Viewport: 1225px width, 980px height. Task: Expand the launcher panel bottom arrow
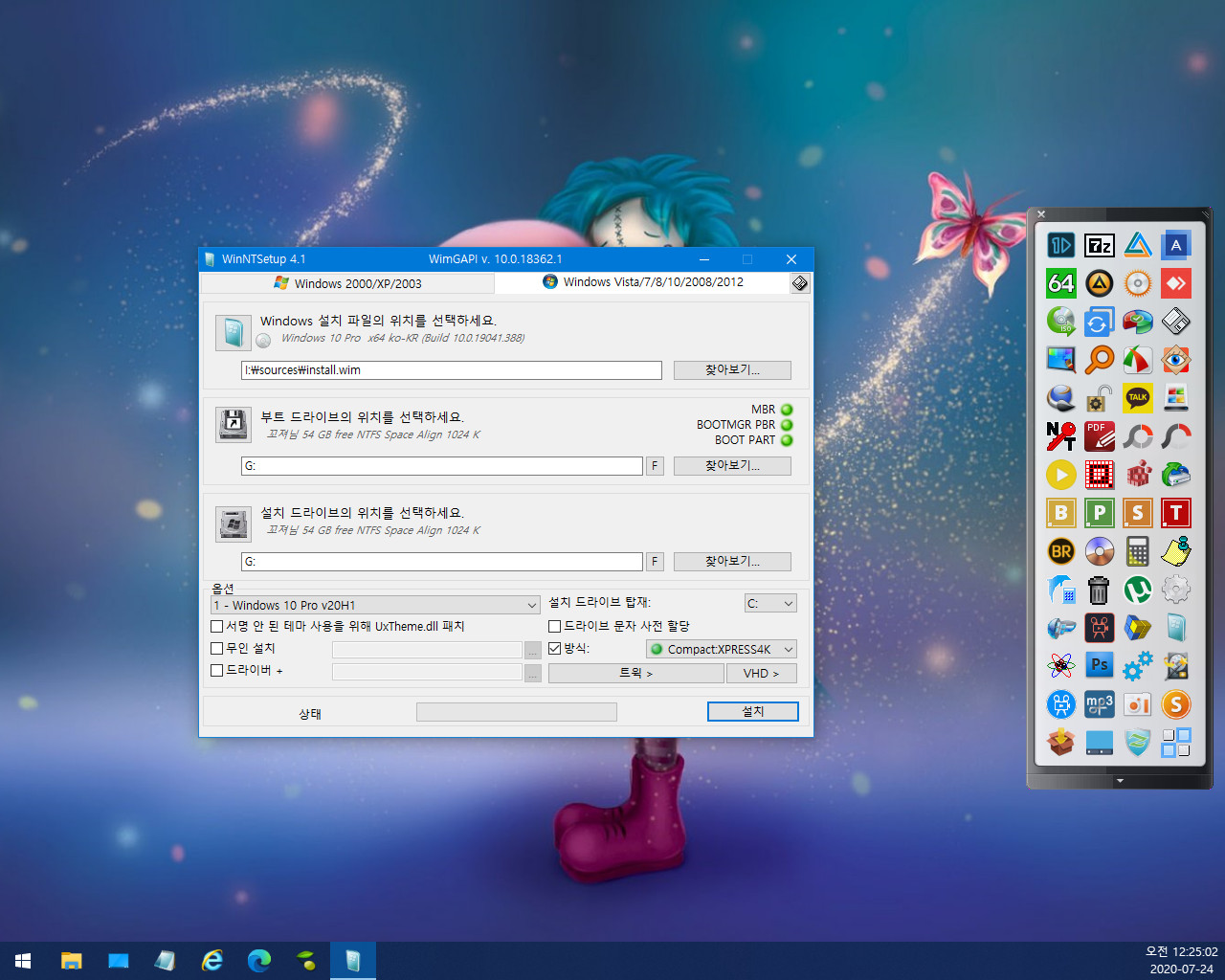tap(1120, 781)
